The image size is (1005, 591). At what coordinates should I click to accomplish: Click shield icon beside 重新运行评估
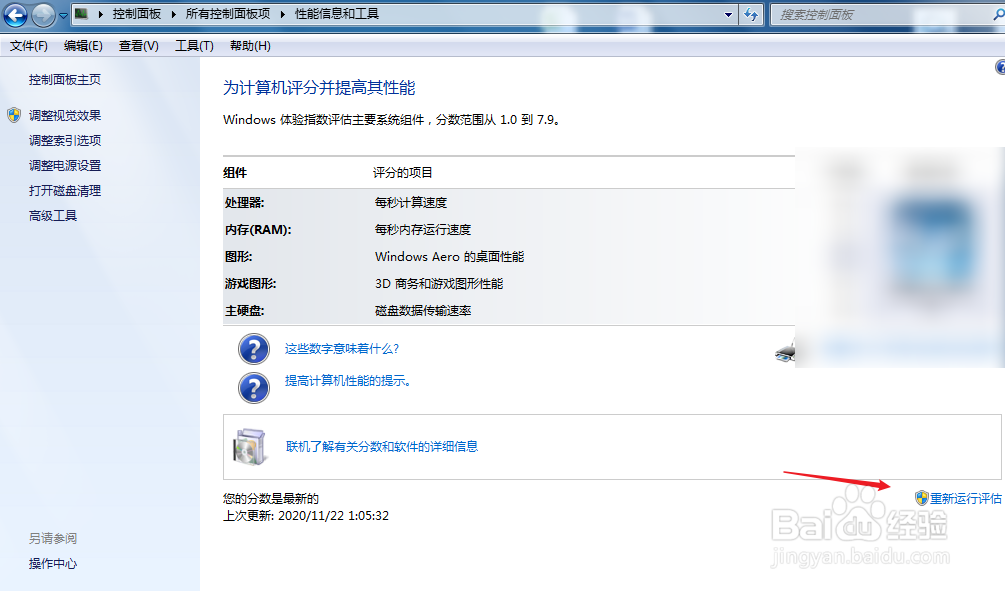click(922, 498)
